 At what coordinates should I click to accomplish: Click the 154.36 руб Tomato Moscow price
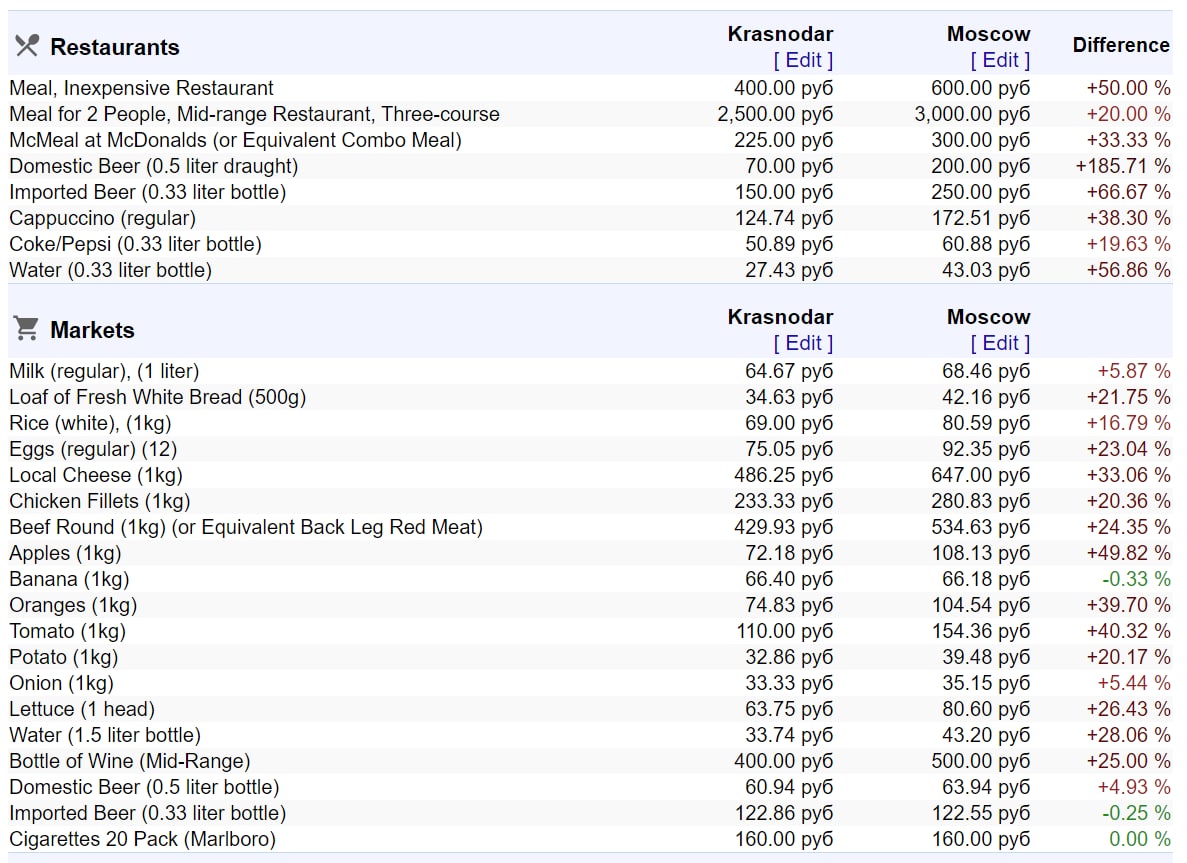tap(981, 631)
